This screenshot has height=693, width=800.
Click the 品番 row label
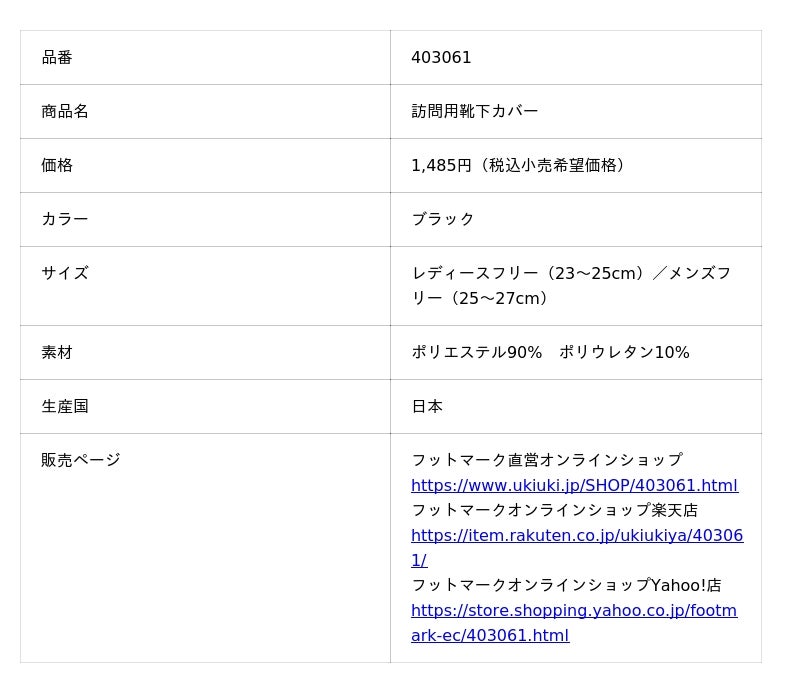(x=57, y=58)
